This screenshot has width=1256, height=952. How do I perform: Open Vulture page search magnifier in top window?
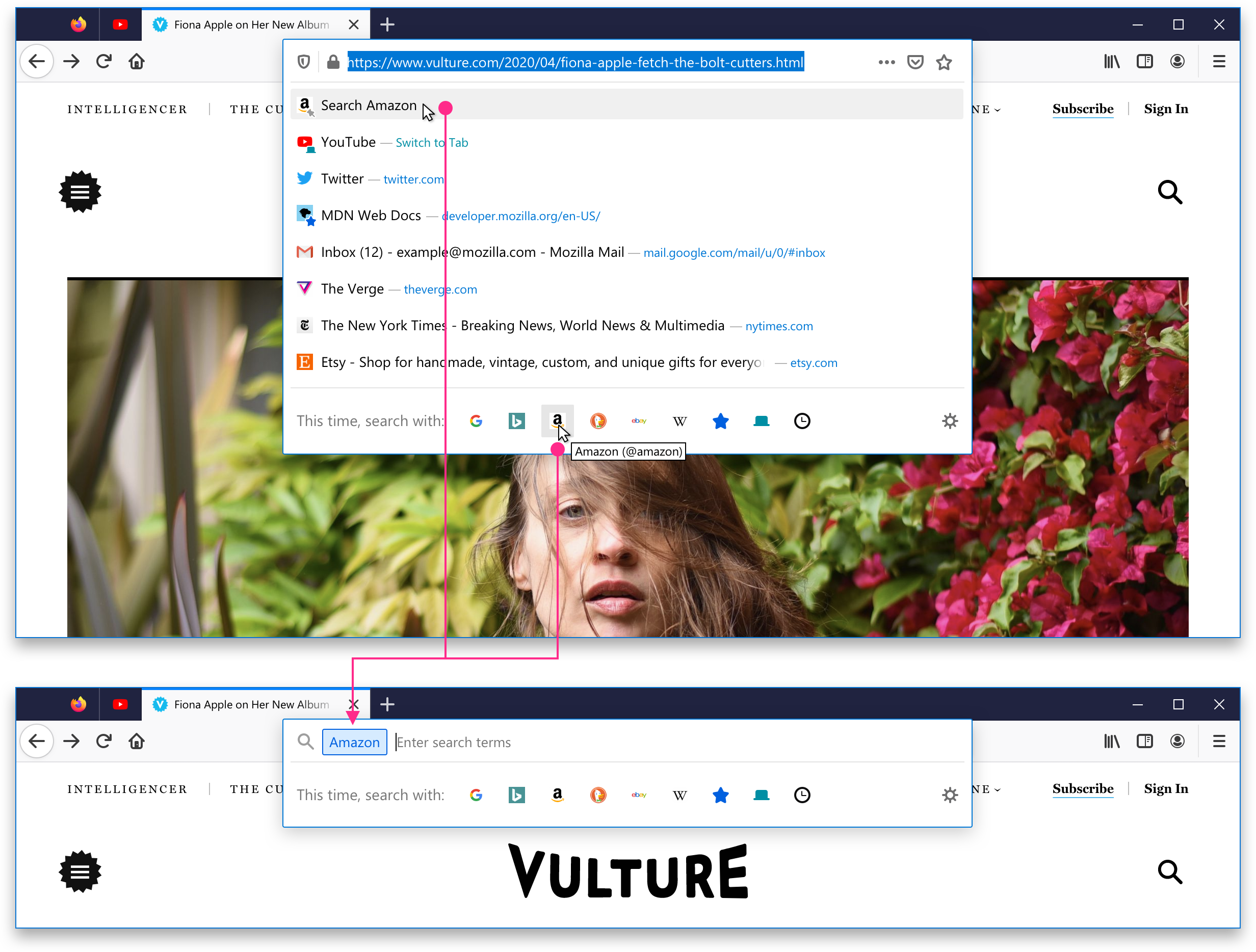[x=1170, y=193]
